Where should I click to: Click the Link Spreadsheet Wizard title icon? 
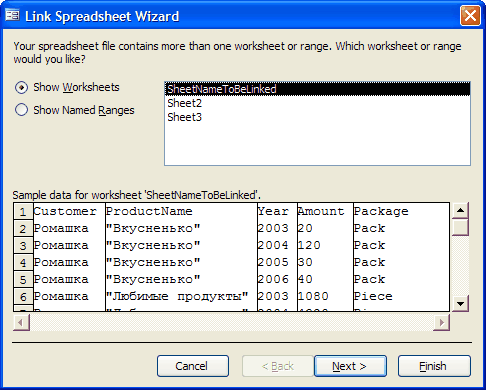pyautogui.click(x=12, y=15)
